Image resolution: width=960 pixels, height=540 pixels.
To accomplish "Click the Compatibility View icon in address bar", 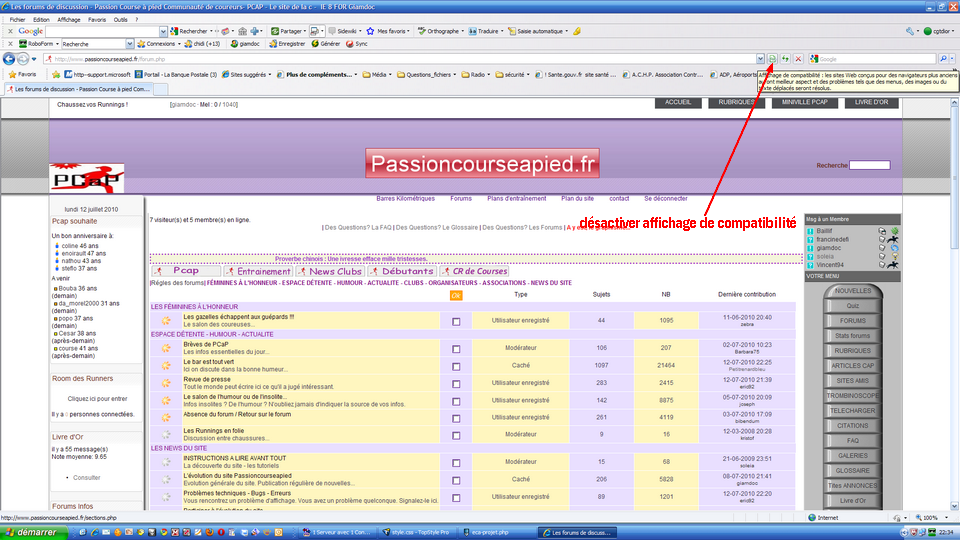I will pyautogui.click(x=773, y=59).
